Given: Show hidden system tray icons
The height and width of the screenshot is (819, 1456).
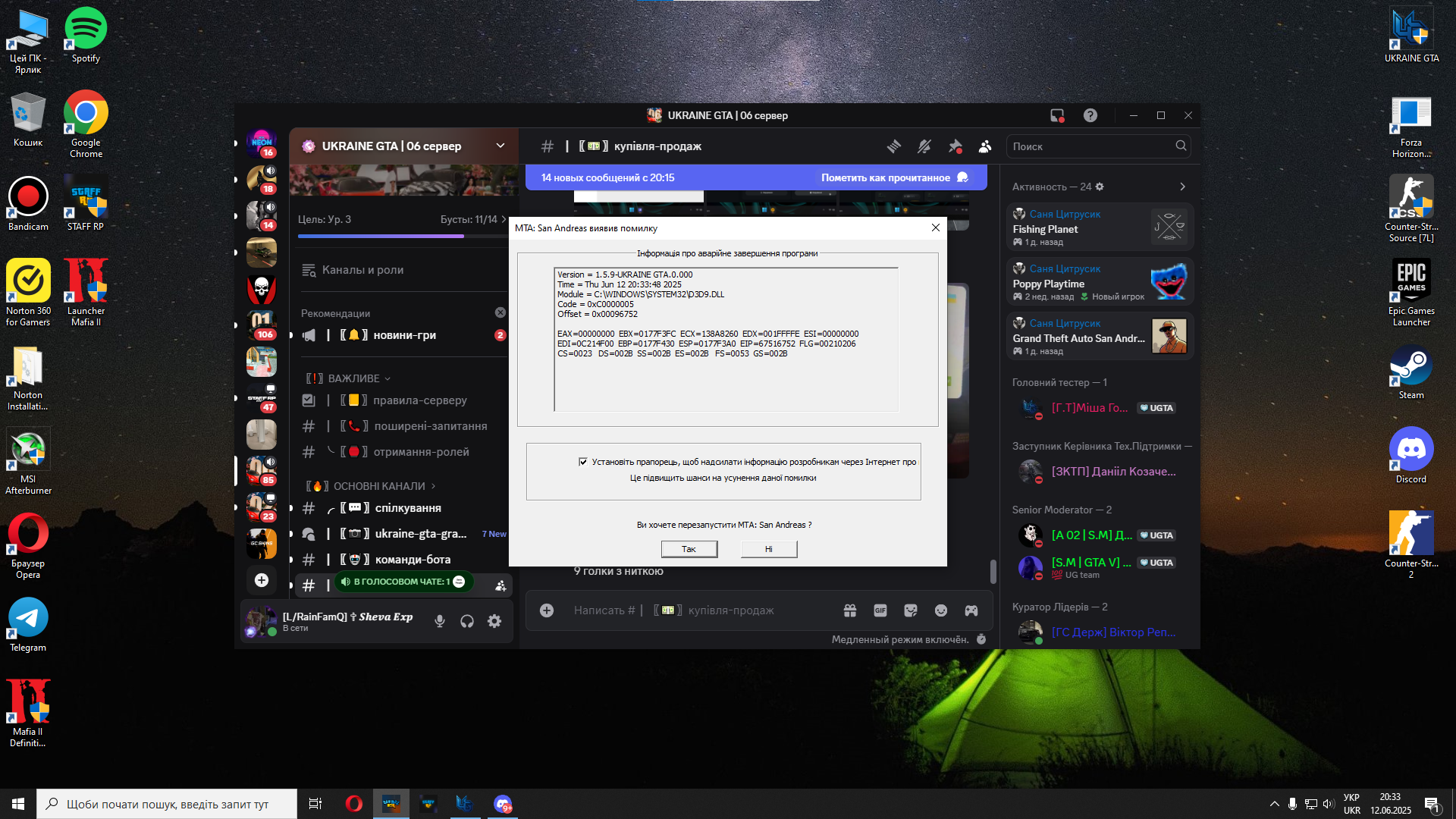Looking at the screenshot, I should (x=1275, y=804).
